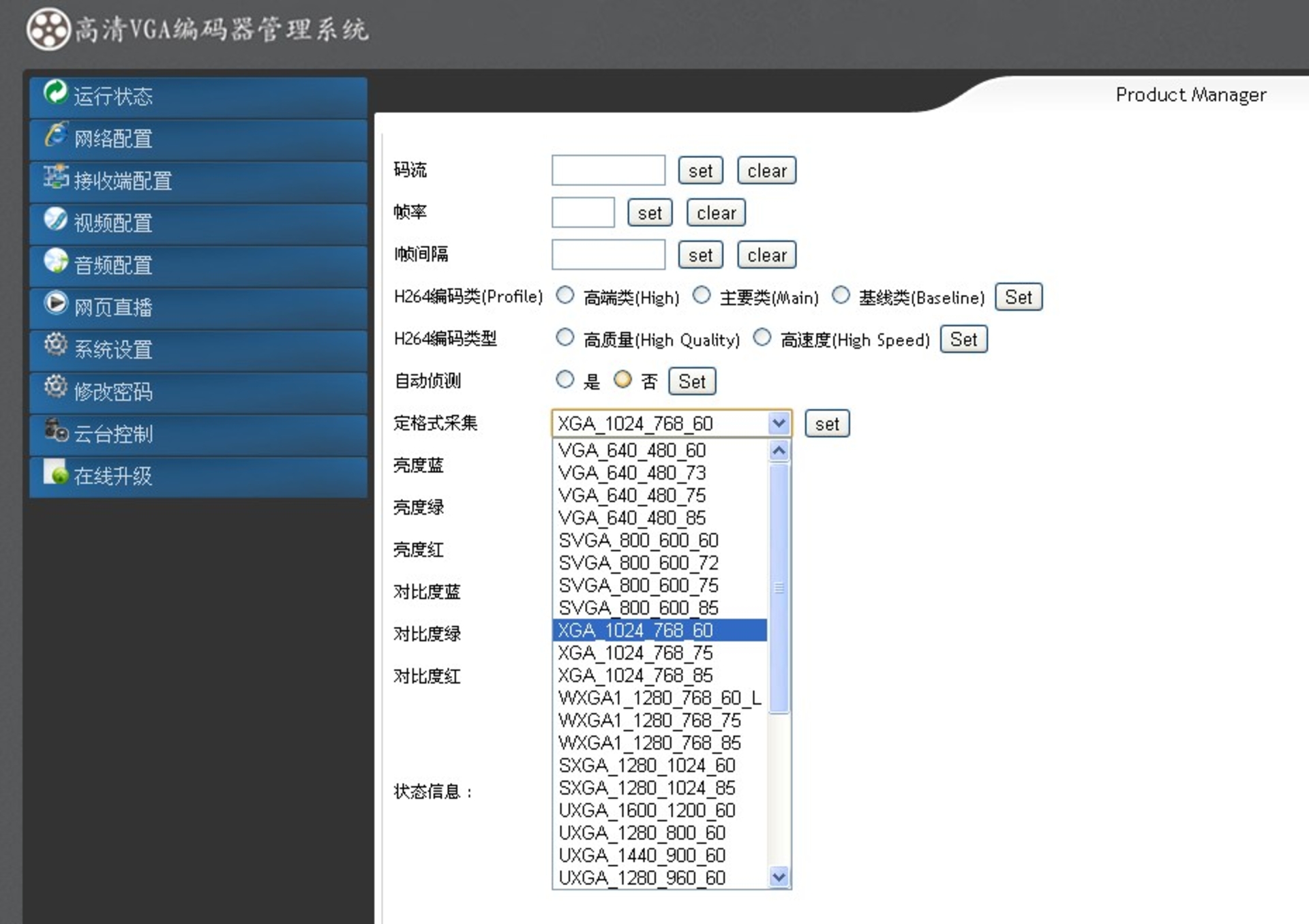Image resolution: width=1309 pixels, height=924 pixels.
Task: Click the list scroll down arrow
Action: 779,877
